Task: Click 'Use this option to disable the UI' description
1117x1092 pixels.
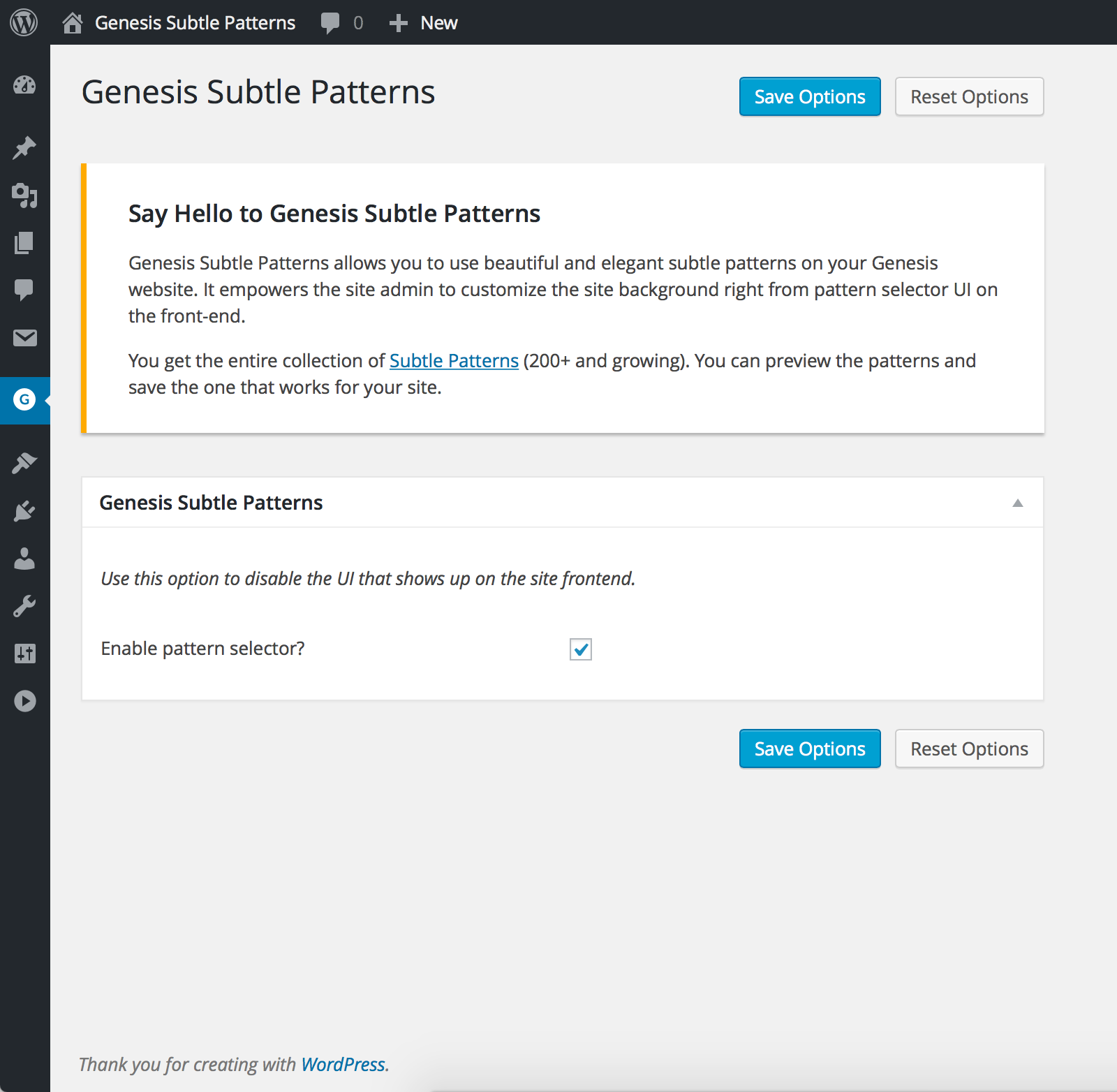Action: [368, 579]
